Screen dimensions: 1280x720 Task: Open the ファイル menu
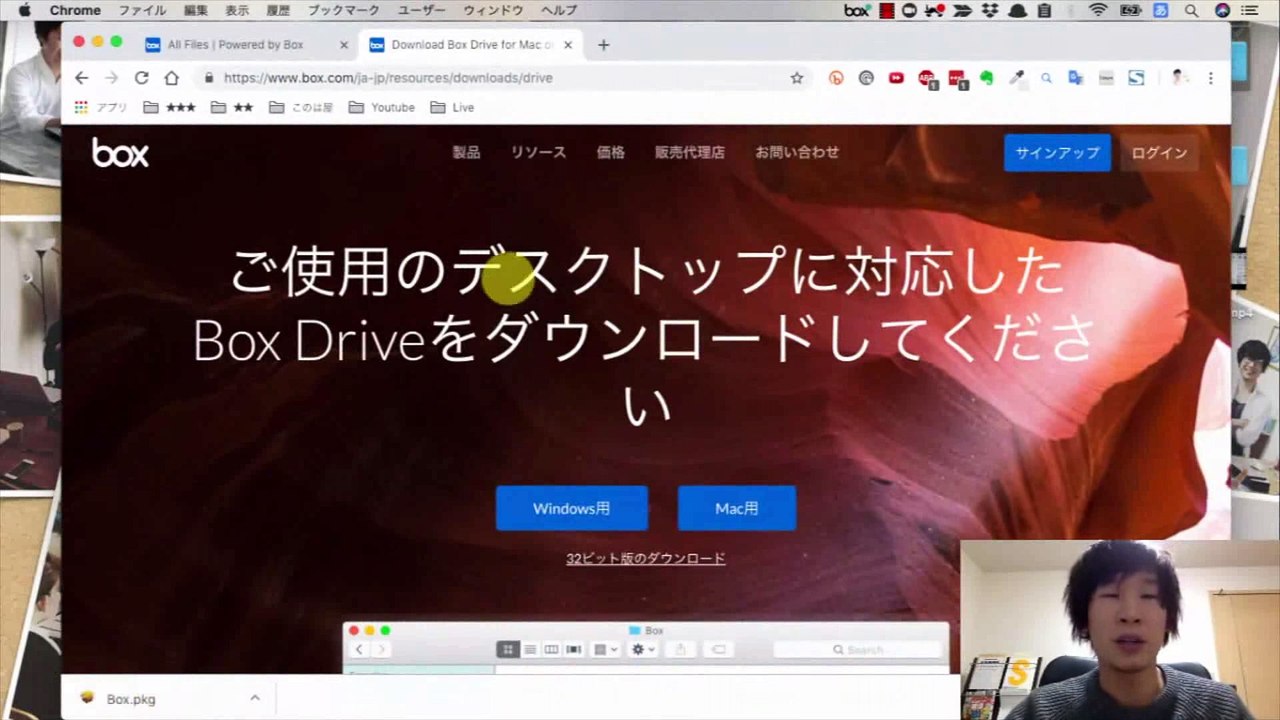[143, 10]
